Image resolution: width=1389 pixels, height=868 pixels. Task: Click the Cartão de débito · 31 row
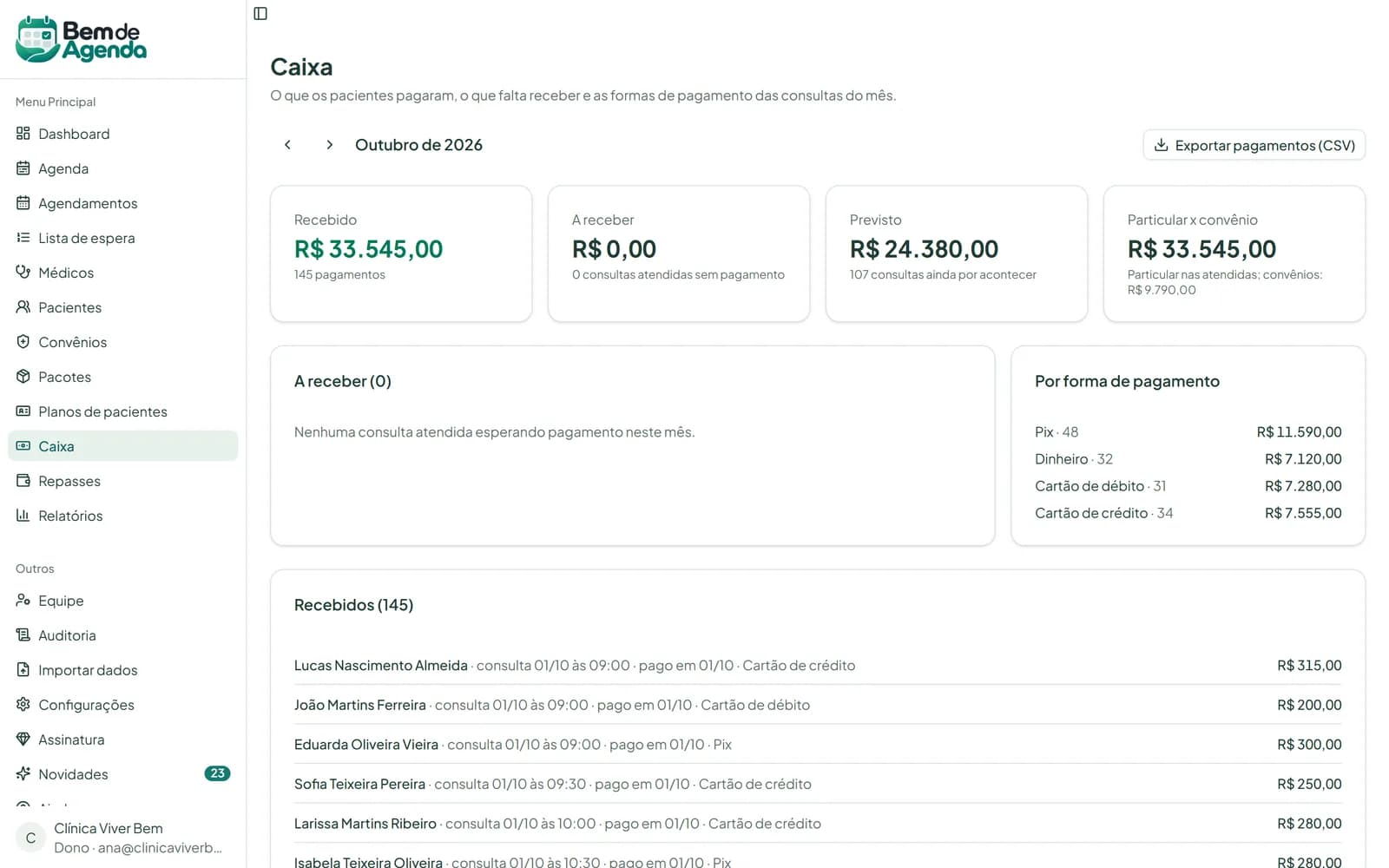(x=1188, y=486)
